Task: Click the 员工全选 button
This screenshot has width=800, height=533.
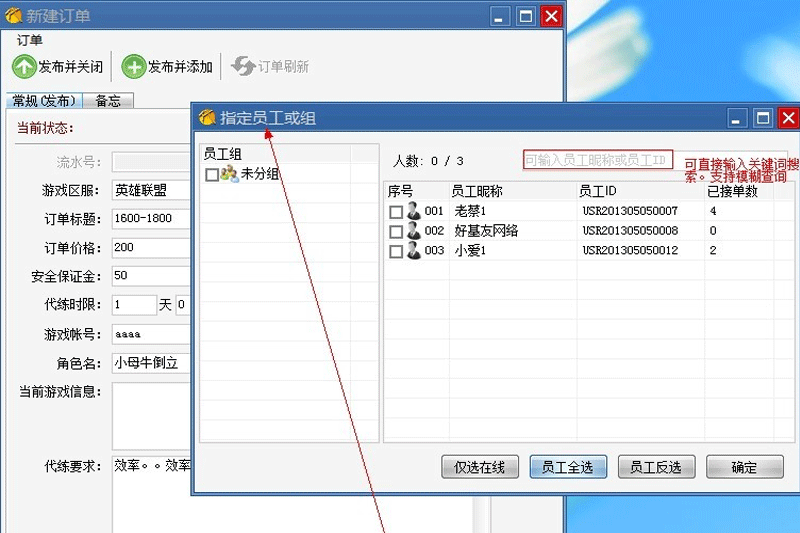Action: click(x=568, y=467)
